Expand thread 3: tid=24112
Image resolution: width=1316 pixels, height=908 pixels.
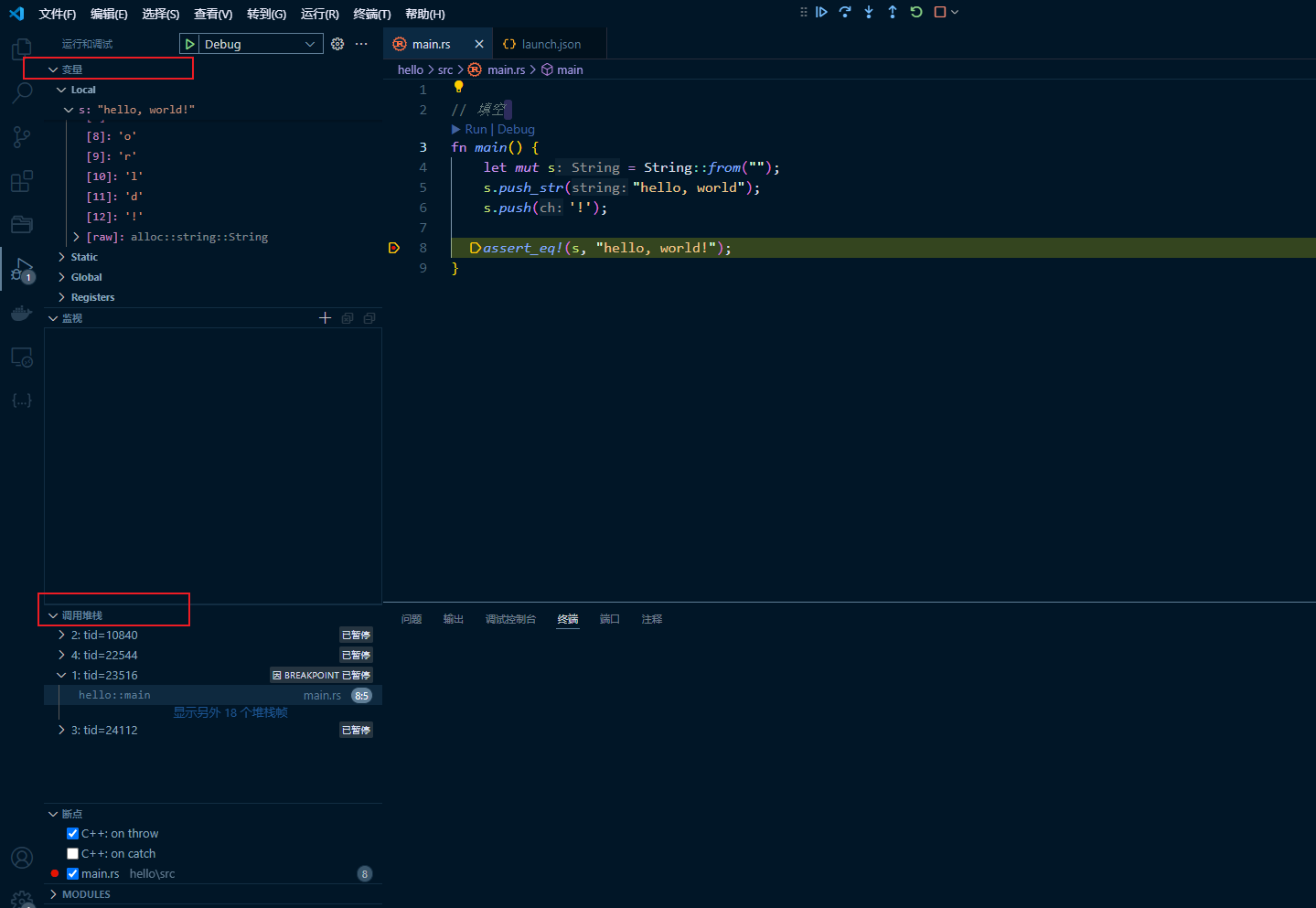(x=61, y=731)
